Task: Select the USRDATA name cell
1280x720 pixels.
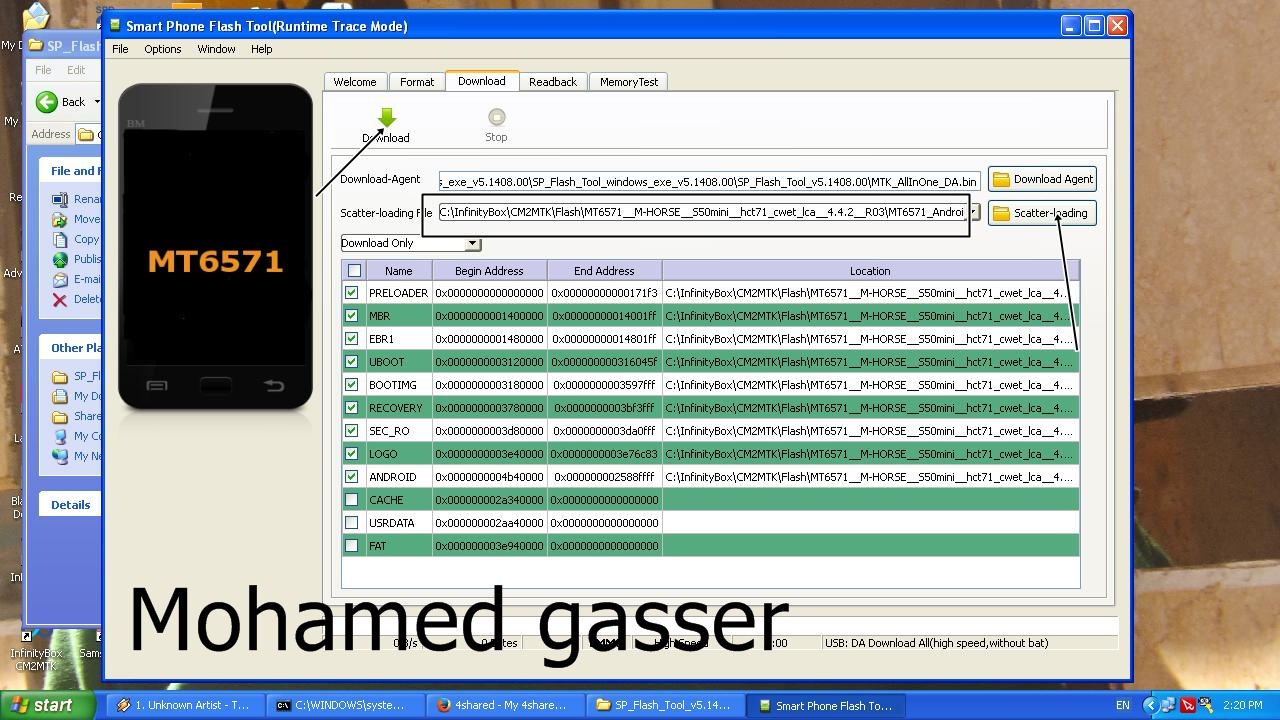Action: coord(399,523)
